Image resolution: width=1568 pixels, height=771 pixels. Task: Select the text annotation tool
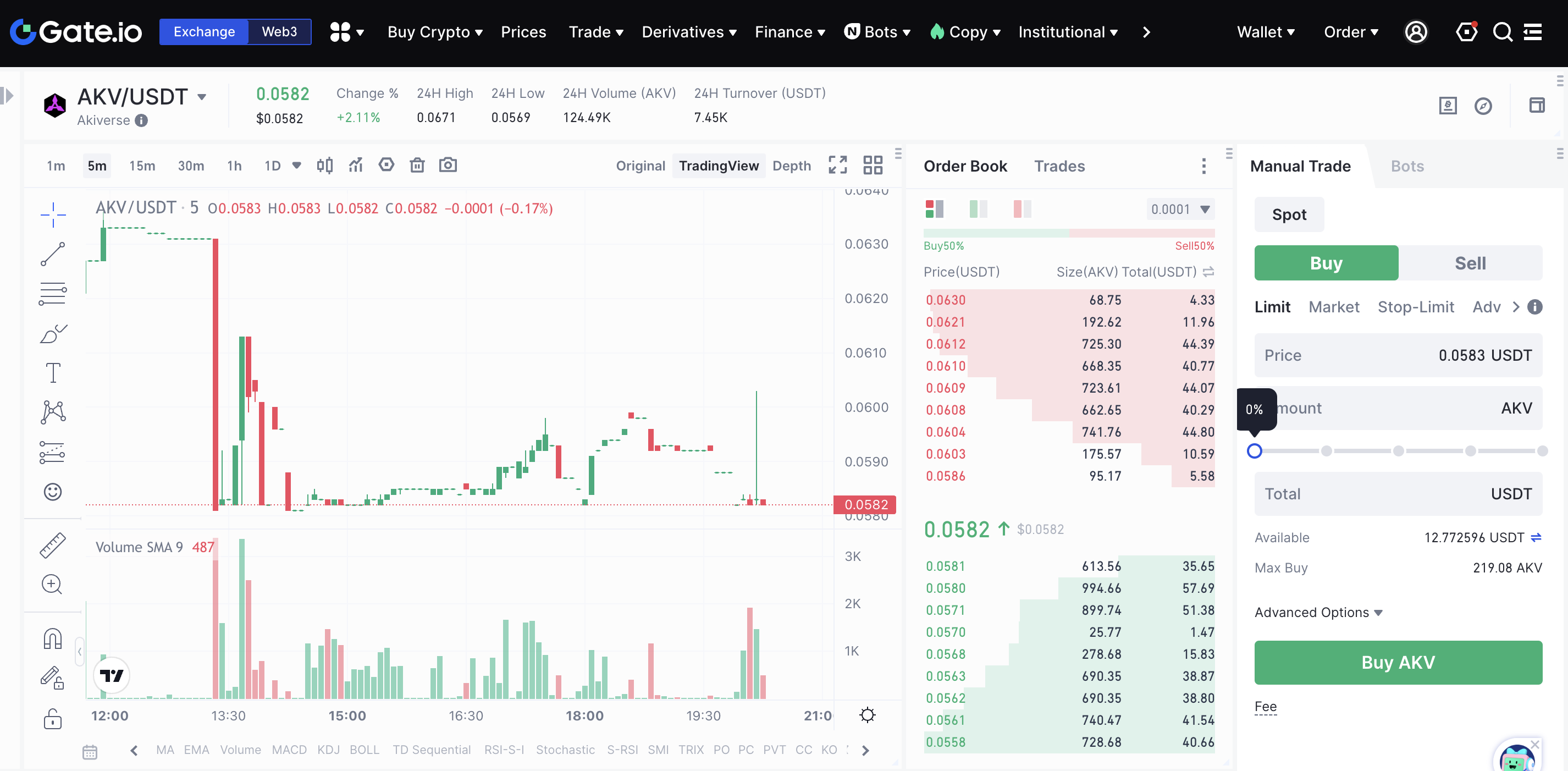click(x=53, y=372)
